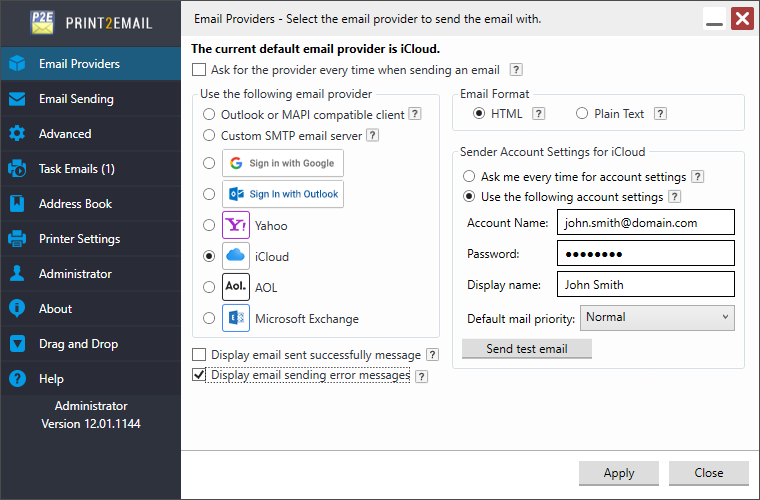
Task: Minimize the Print2Email window
Action: 714,19
